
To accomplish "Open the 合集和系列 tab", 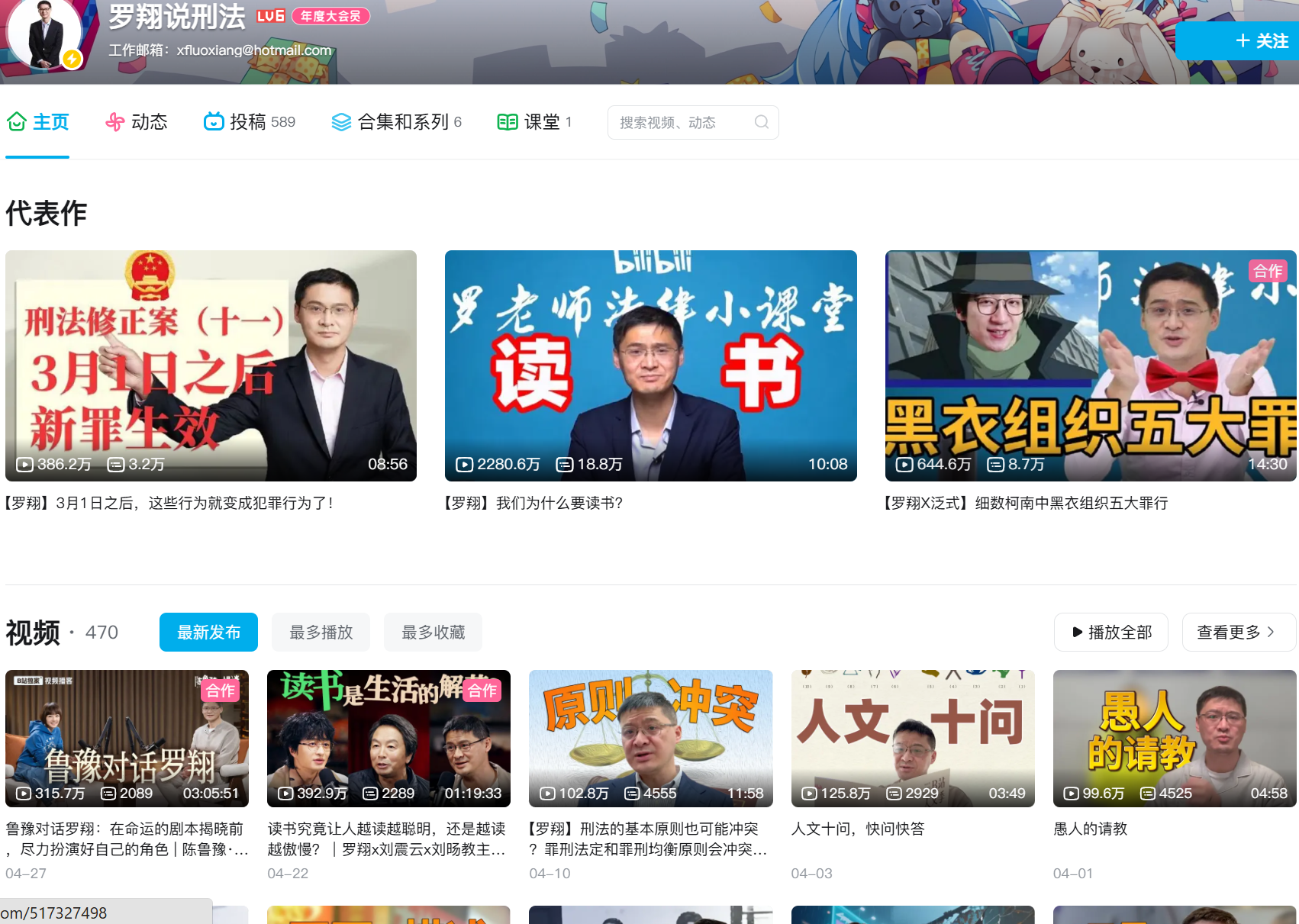I will 396,122.
